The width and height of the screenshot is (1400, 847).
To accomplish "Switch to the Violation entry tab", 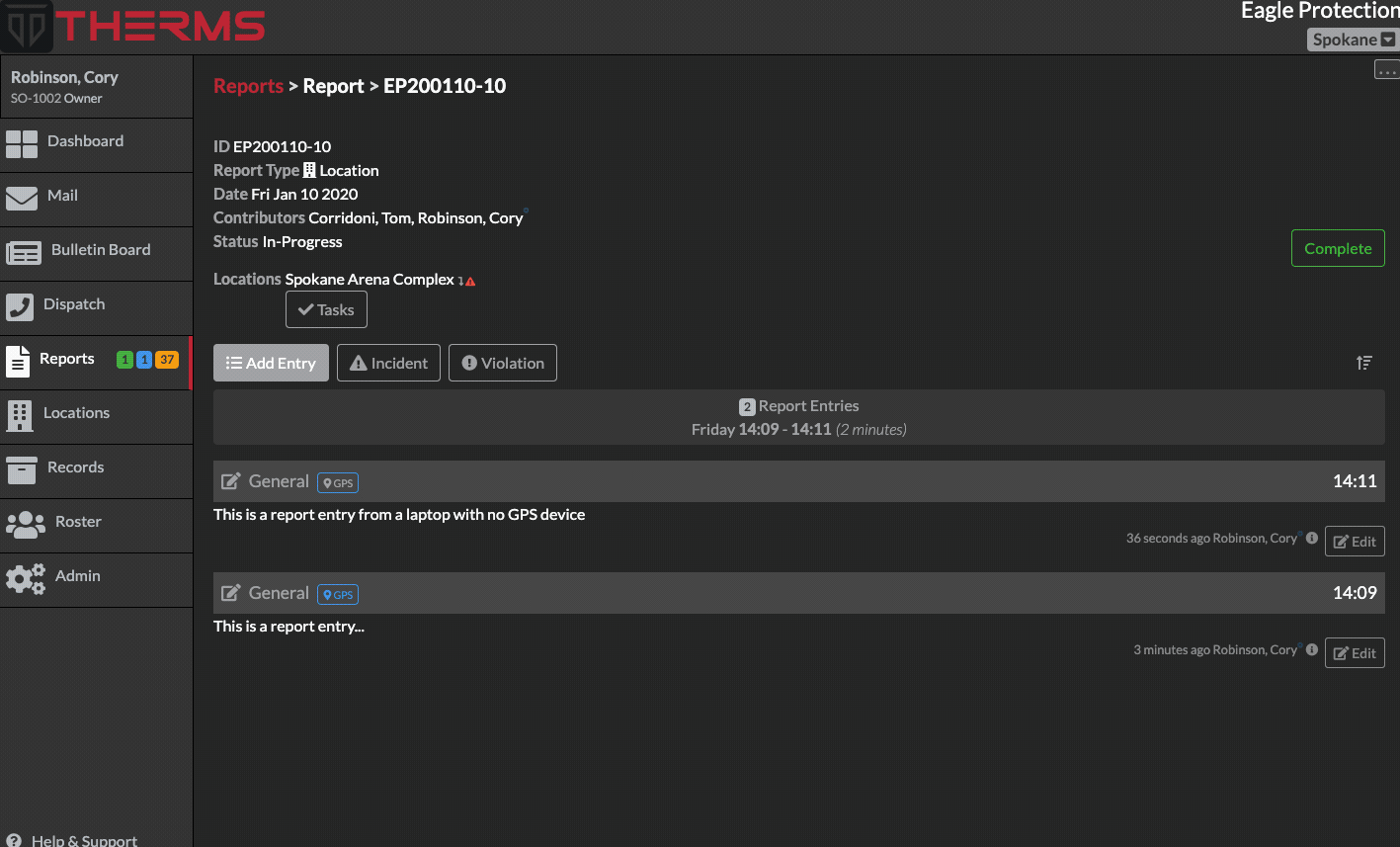I will point(502,363).
